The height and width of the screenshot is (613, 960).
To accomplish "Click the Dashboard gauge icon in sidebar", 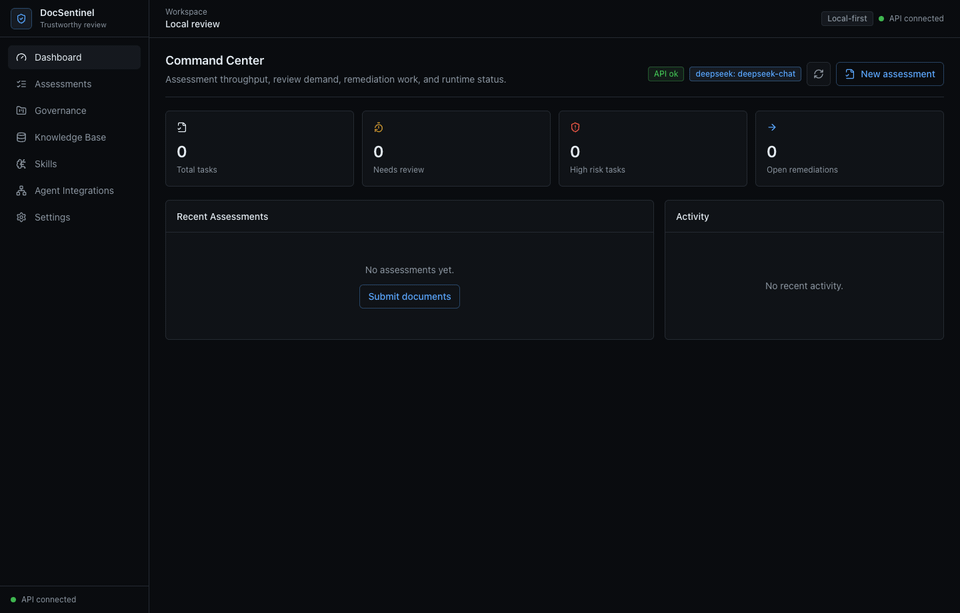I will pos(21,57).
